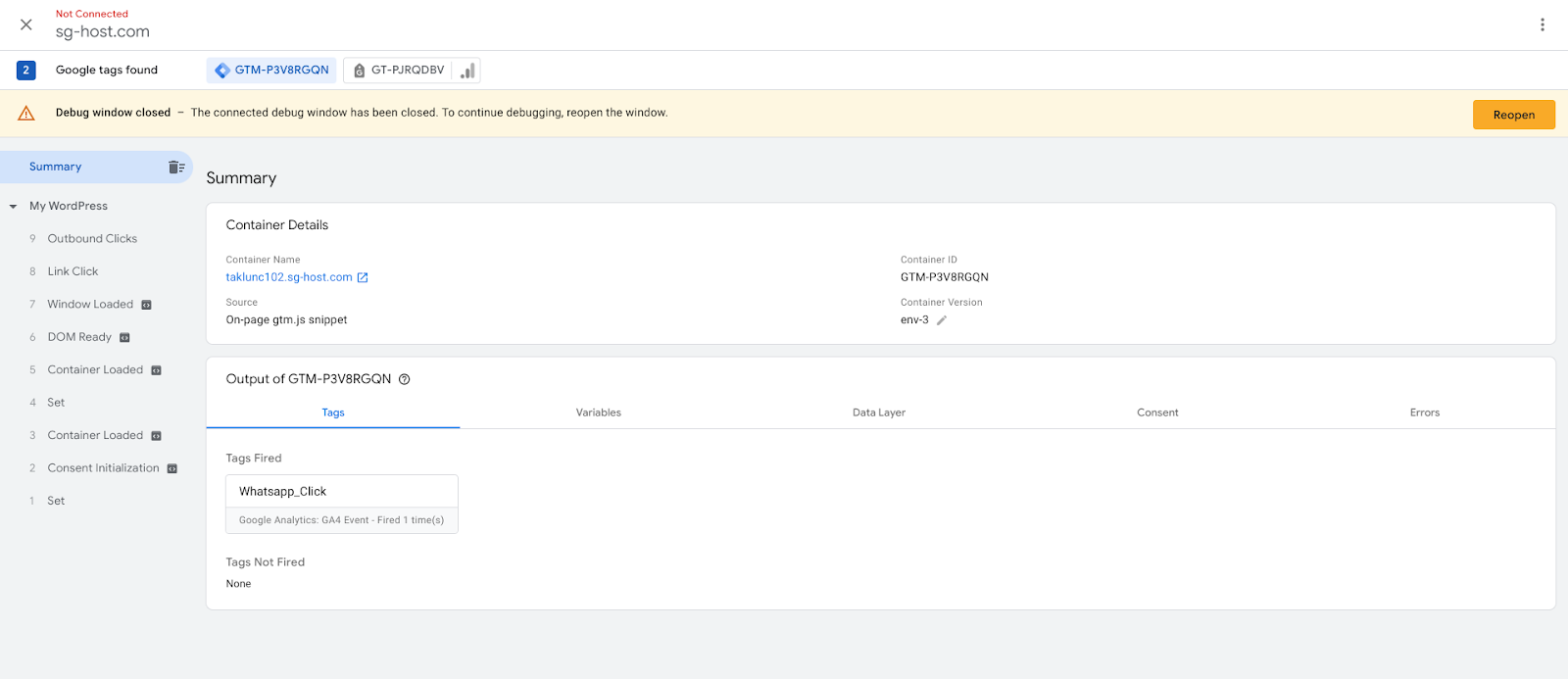Switch to the Errors tab
This screenshot has height=679, width=1568.
coord(1425,412)
